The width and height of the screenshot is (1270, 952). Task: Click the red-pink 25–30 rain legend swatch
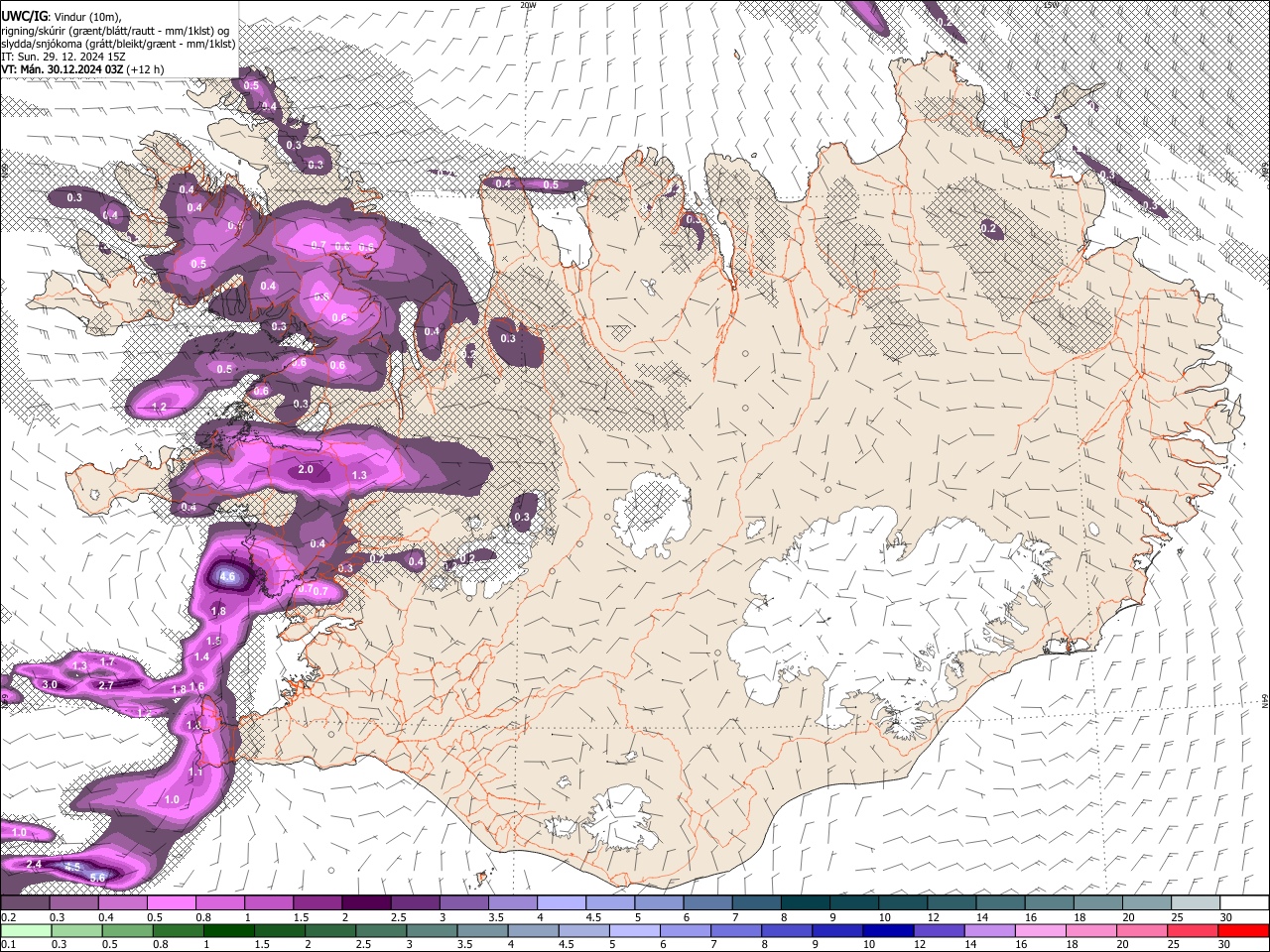(1191, 930)
